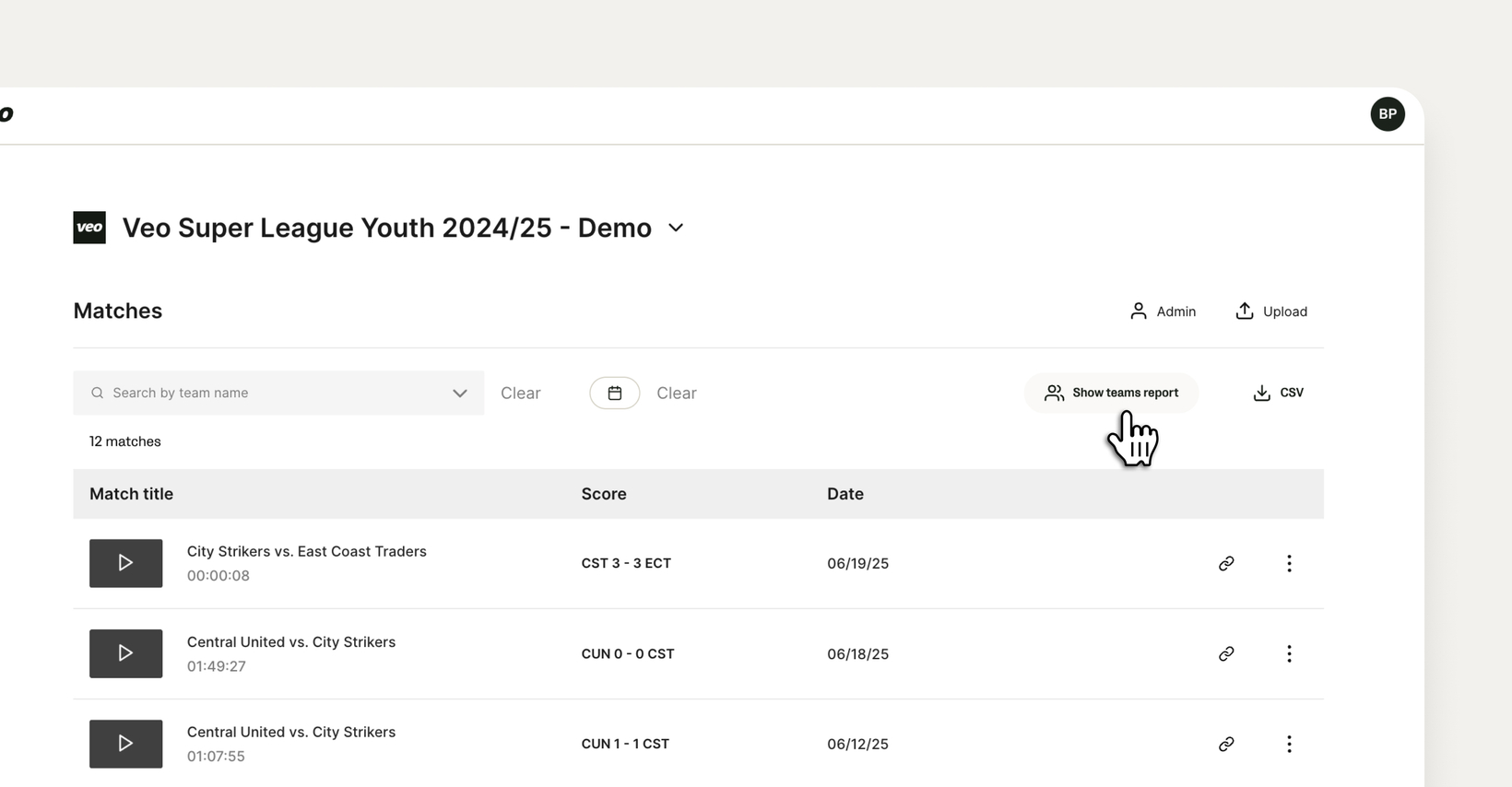
Task: Select the CUN 1 - 1 CST score
Action: point(625,744)
